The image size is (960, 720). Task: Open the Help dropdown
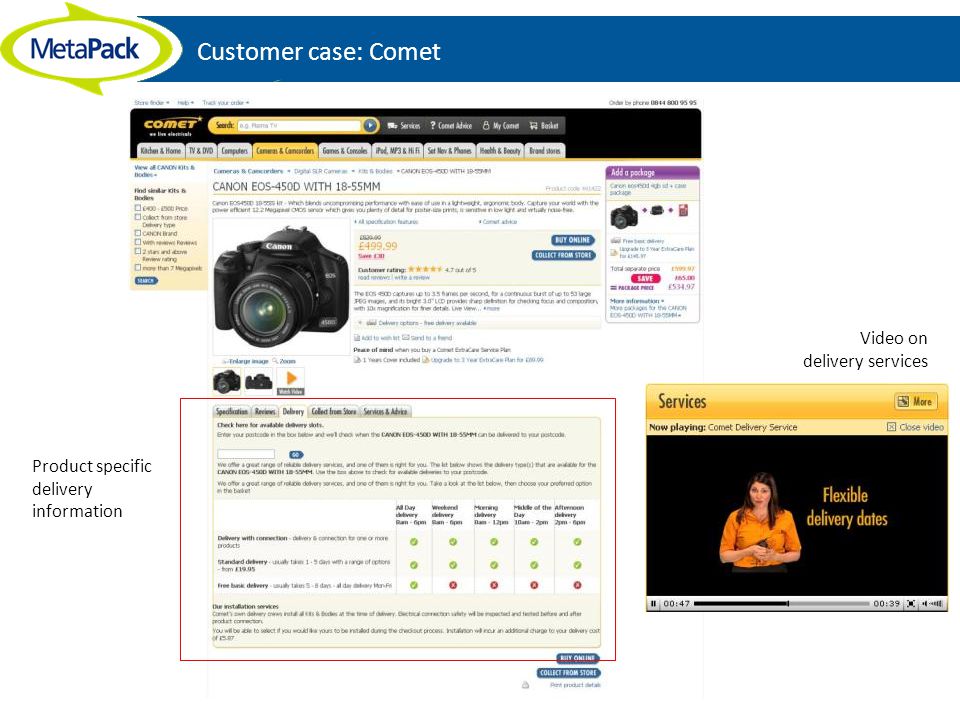(186, 103)
